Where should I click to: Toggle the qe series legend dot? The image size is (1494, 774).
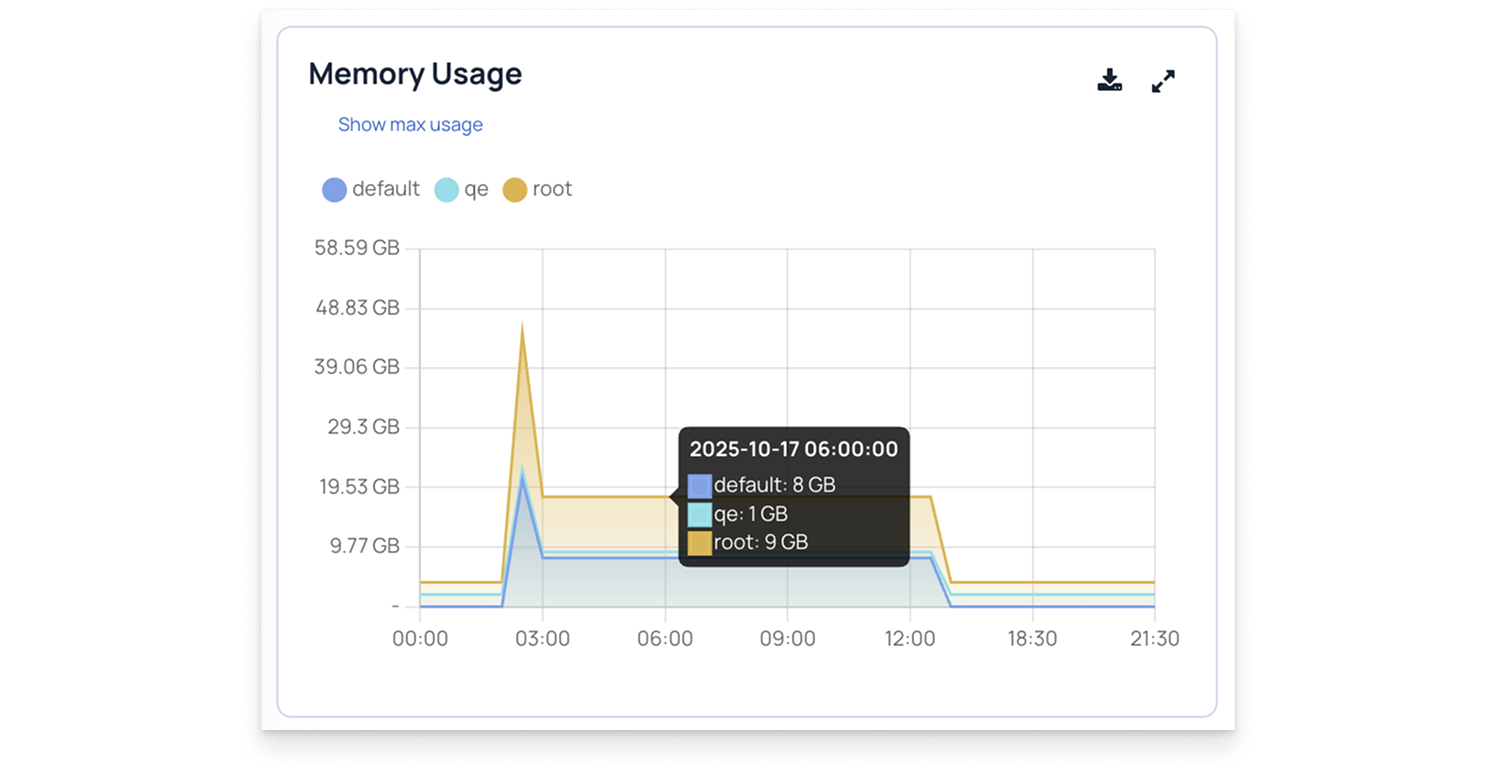[446, 190]
